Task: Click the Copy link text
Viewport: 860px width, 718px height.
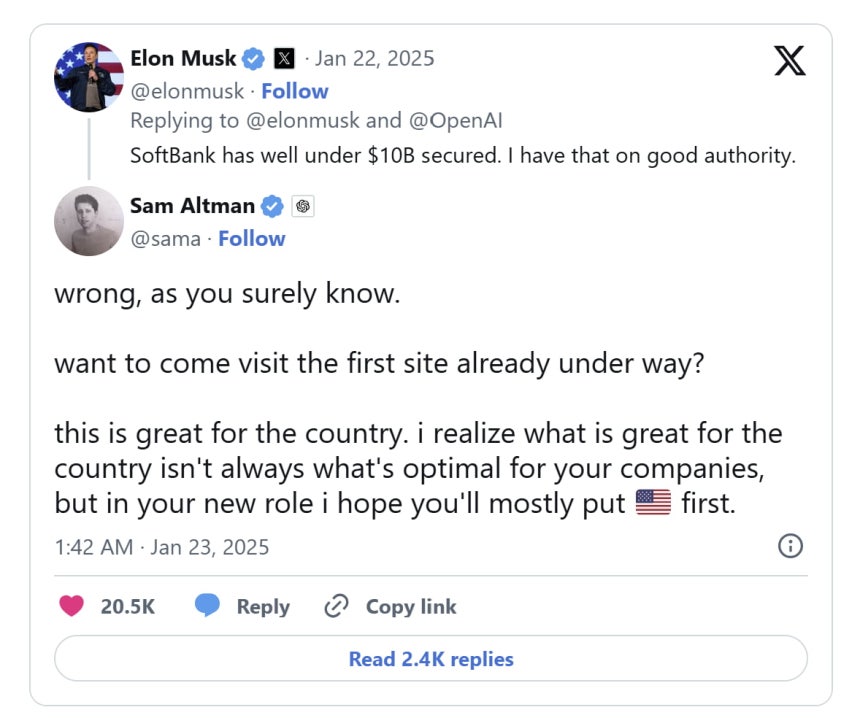Action: (x=411, y=607)
